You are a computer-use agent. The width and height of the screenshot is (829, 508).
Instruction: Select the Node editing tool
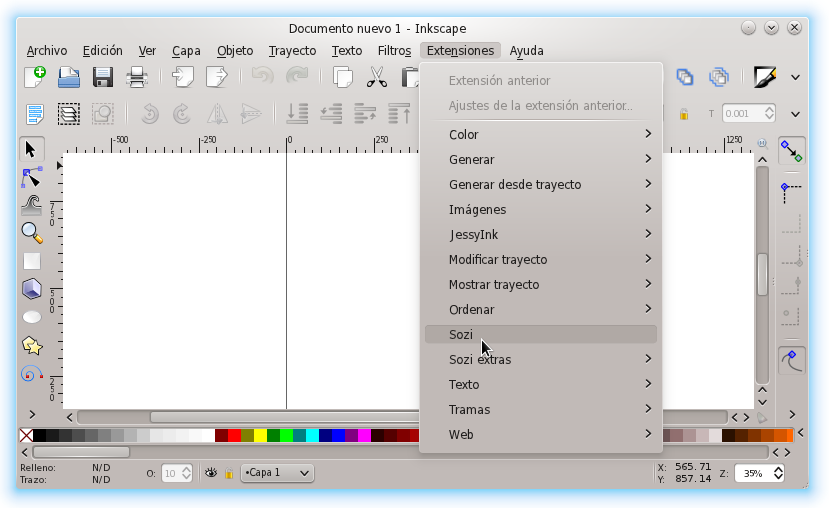point(32,177)
